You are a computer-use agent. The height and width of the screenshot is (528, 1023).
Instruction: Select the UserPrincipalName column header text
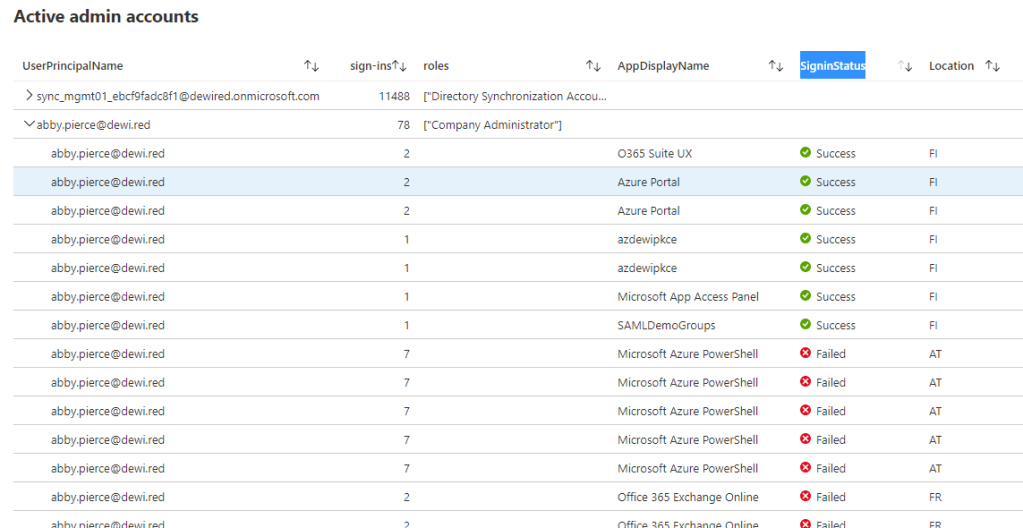point(73,66)
